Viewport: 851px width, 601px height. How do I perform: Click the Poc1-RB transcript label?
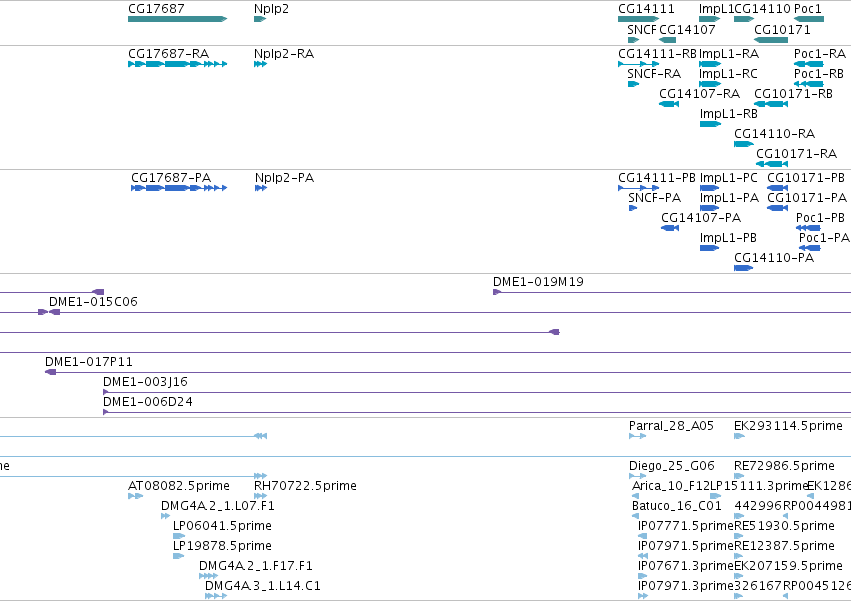click(818, 74)
